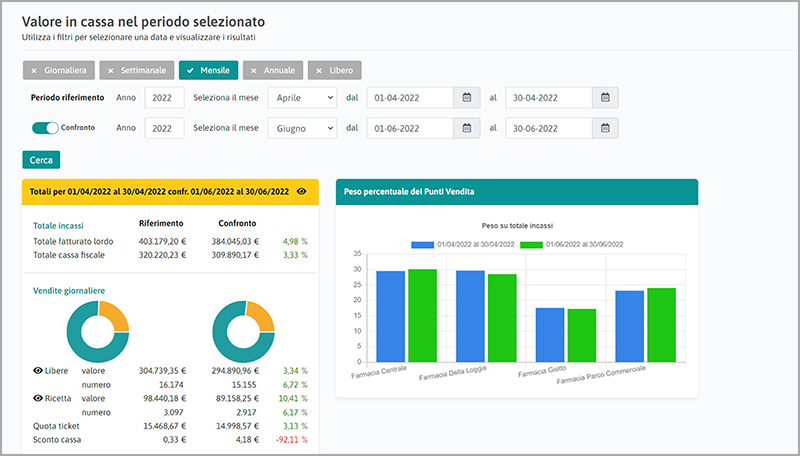Click the reference Anno 2022 field

(164, 98)
